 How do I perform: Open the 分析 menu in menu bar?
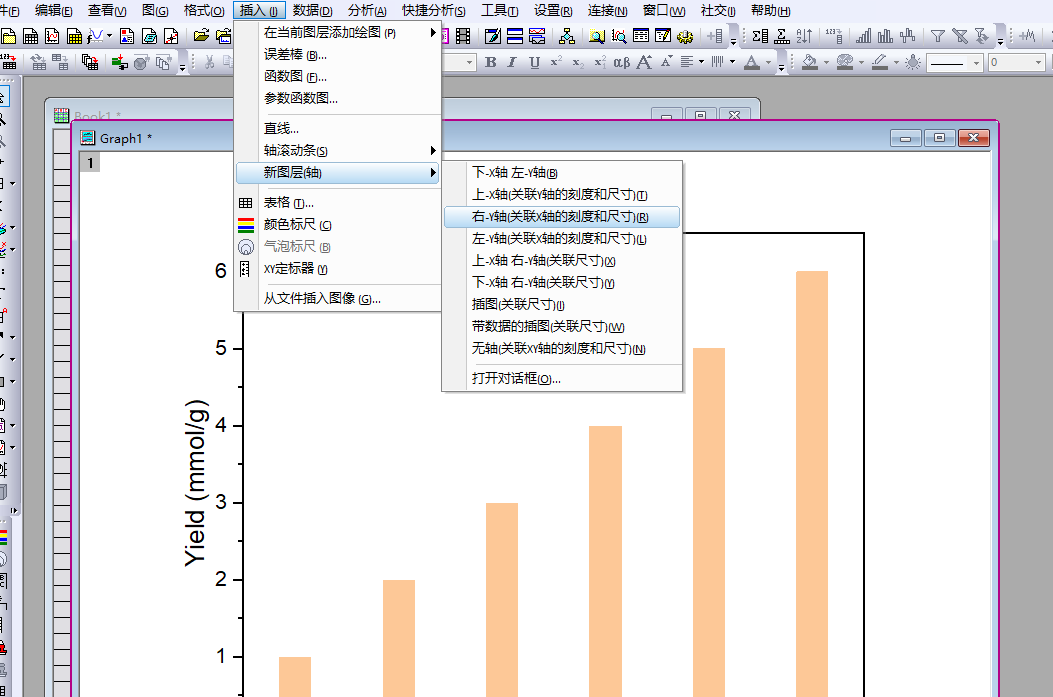(x=367, y=10)
